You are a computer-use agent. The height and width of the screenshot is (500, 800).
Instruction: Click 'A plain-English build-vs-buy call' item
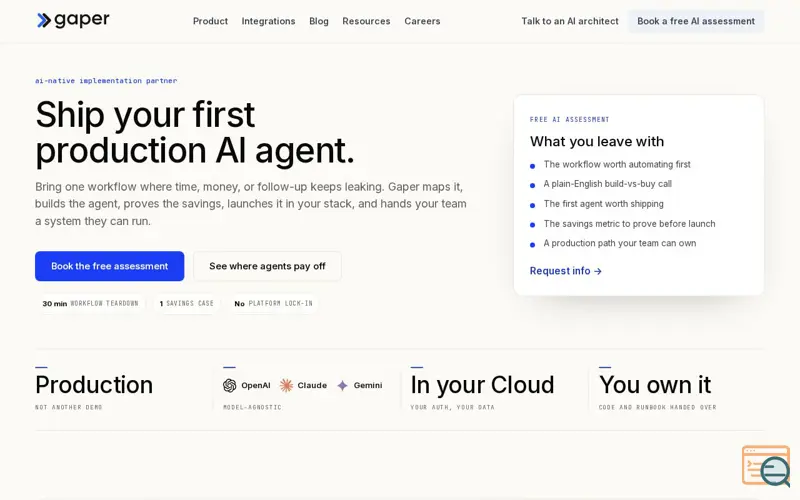pos(608,184)
